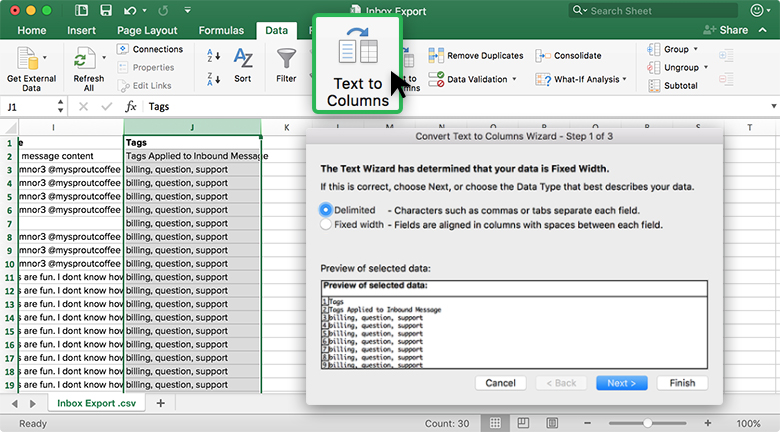Viewport: 780px width, 432px height.
Task: Select the Fixed width radio button
Action: pyautogui.click(x=326, y=224)
